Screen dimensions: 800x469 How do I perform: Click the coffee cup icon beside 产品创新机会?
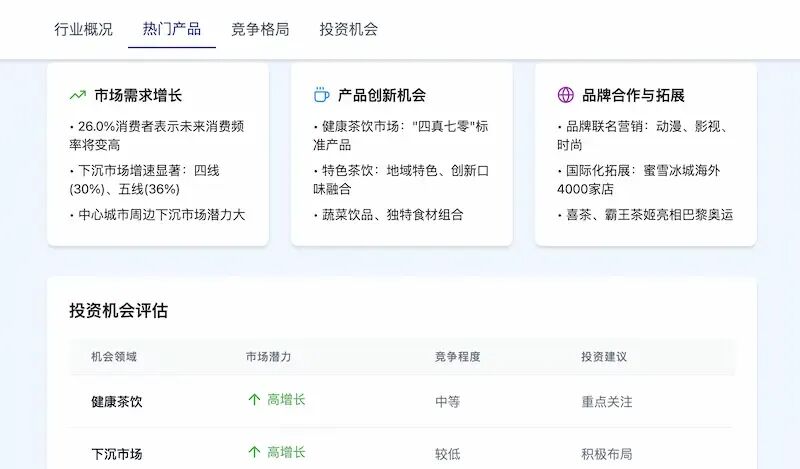click(x=321, y=95)
